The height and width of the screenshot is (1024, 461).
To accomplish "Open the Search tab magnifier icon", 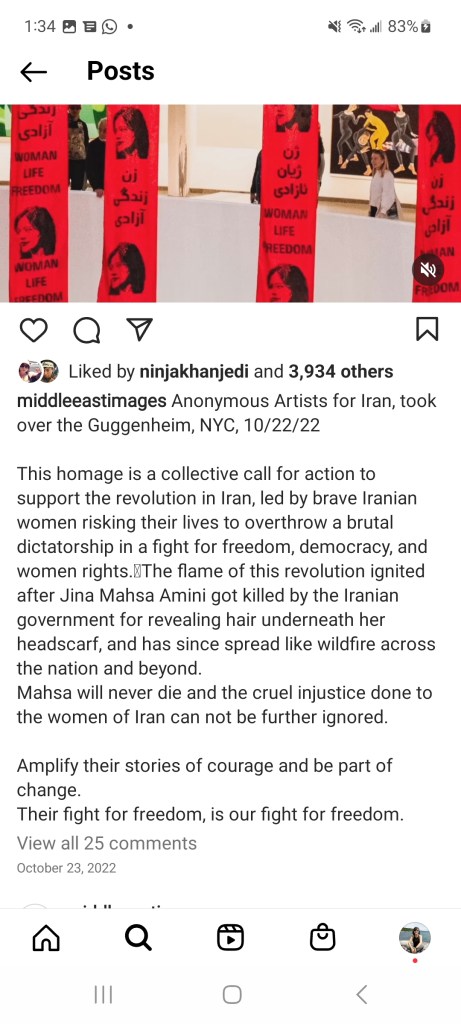I will tap(138, 938).
